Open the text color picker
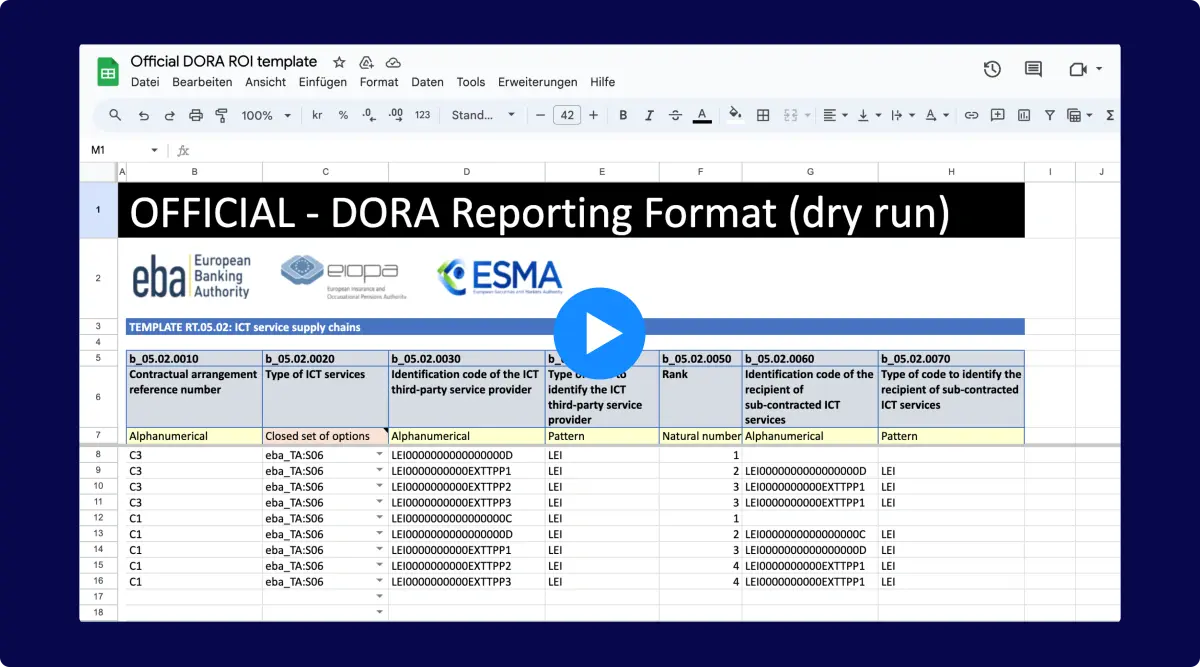The image size is (1200, 667). click(702, 115)
